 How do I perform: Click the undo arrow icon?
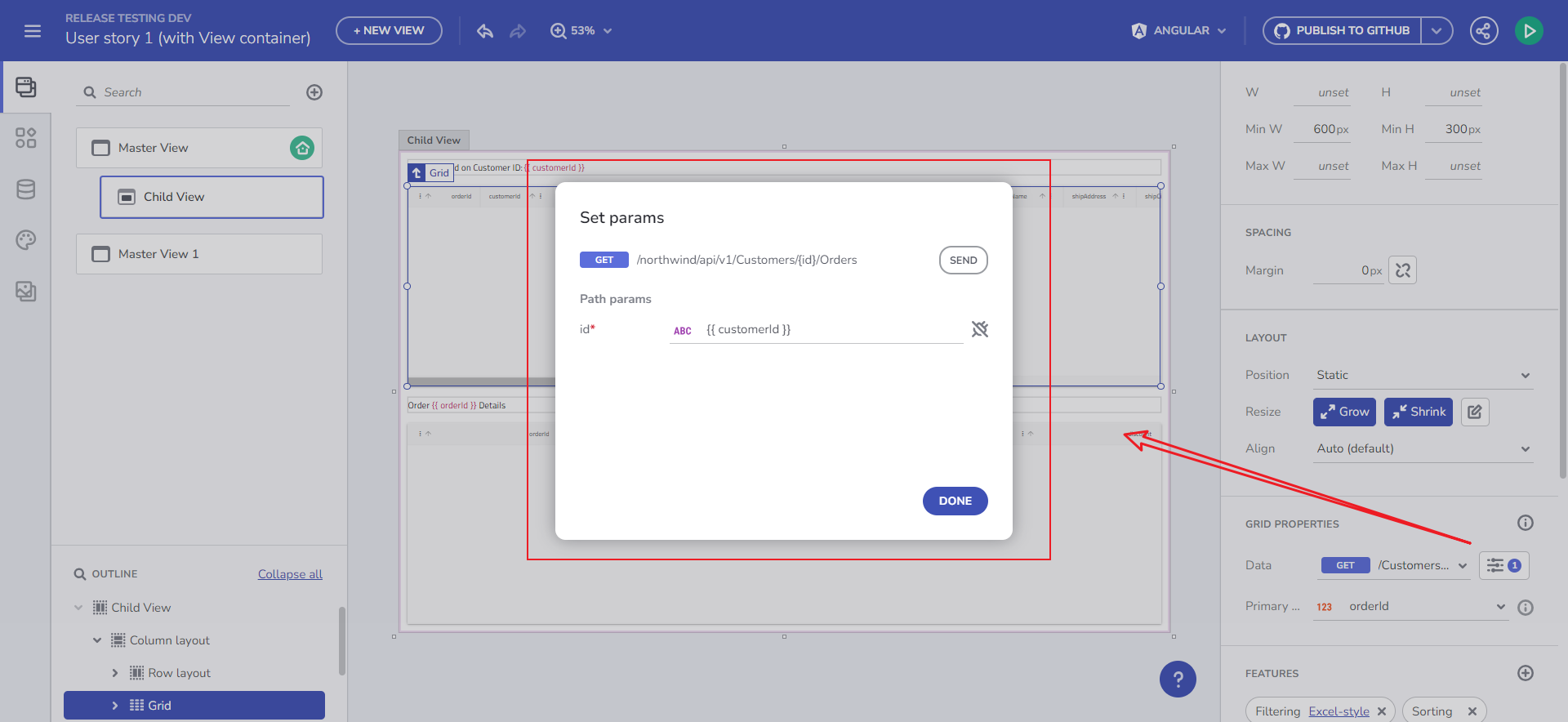pos(485,31)
